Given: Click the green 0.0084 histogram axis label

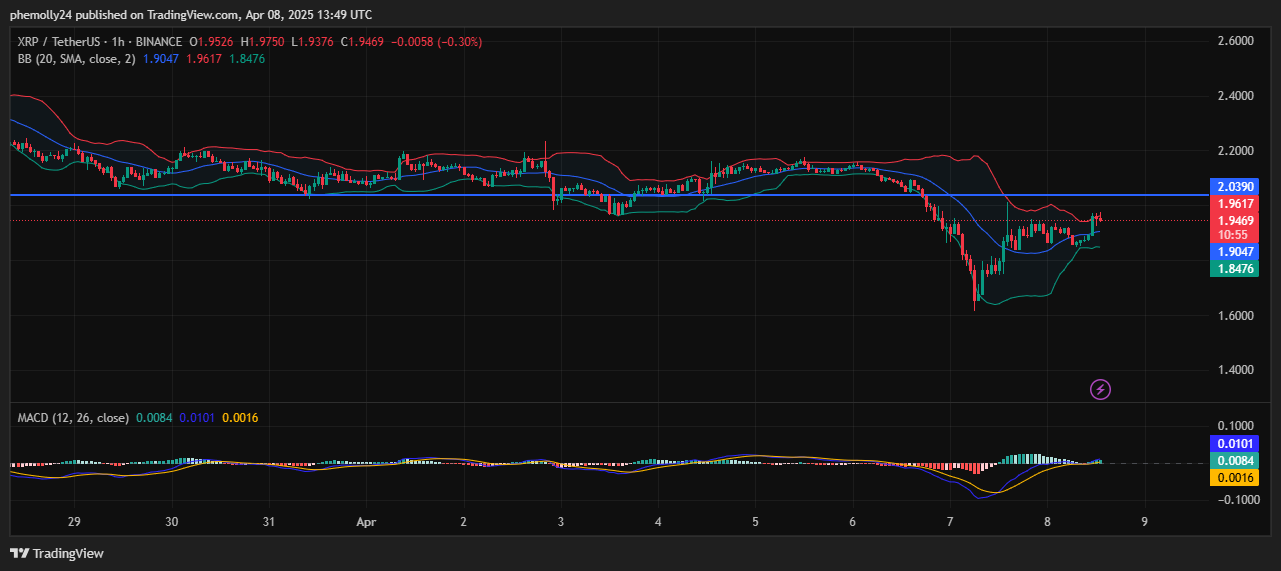Looking at the screenshot, I should click(x=1236, y=461).
